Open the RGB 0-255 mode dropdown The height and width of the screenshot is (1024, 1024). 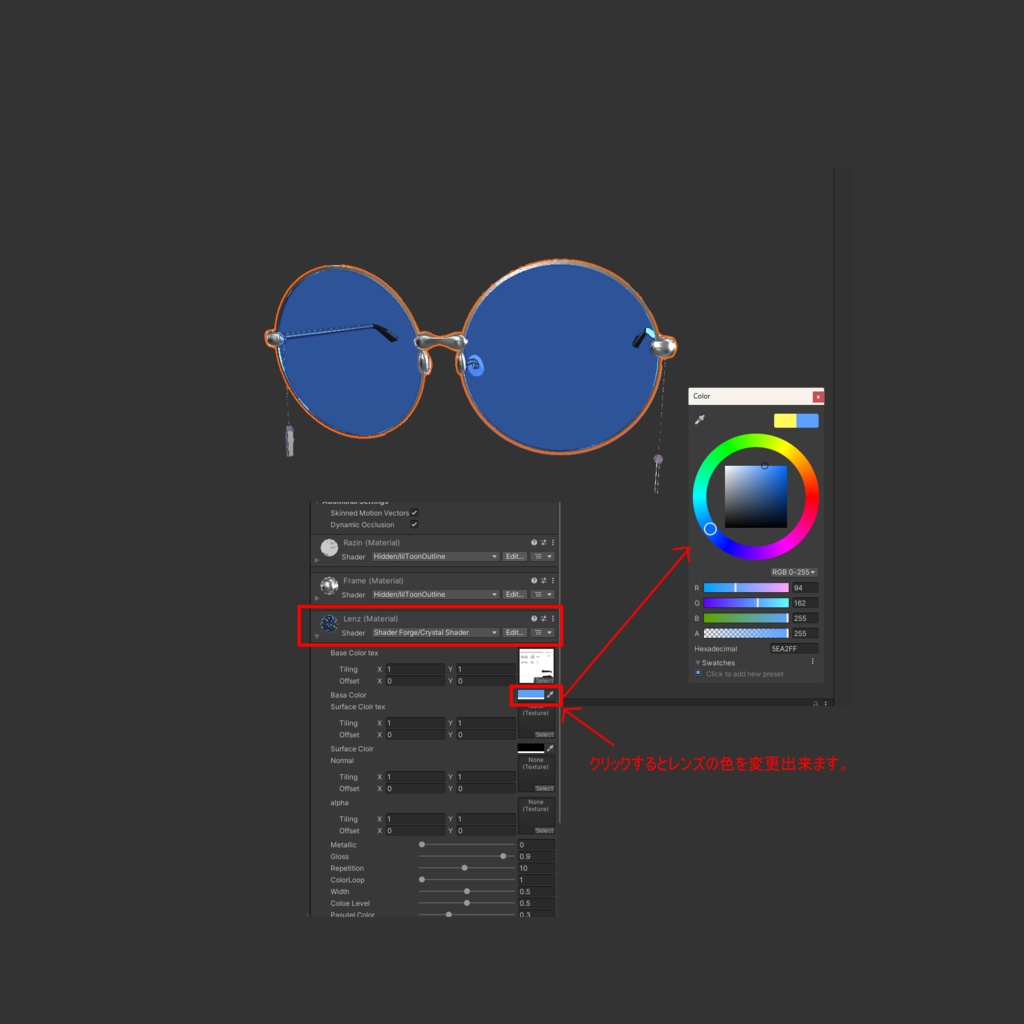click(793, 572)
